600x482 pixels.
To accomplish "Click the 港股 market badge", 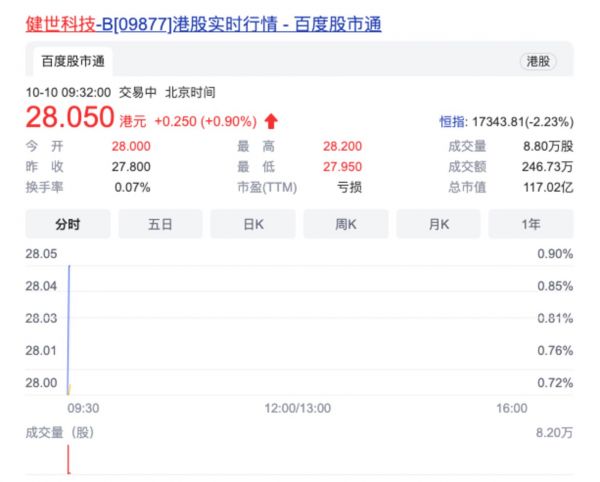I will click(539, 61).
